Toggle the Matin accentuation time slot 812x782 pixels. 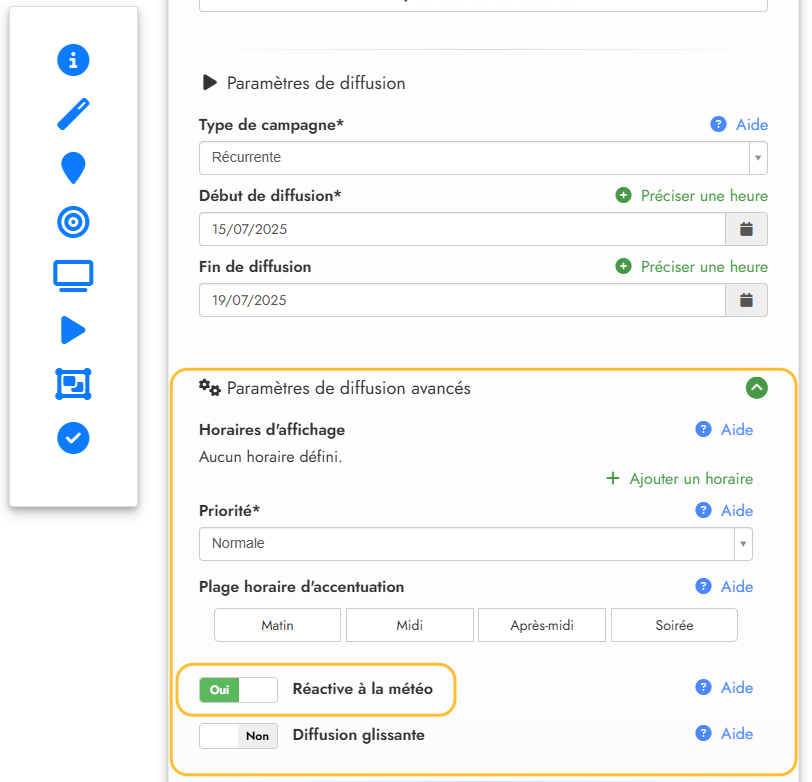click(277, 625)
